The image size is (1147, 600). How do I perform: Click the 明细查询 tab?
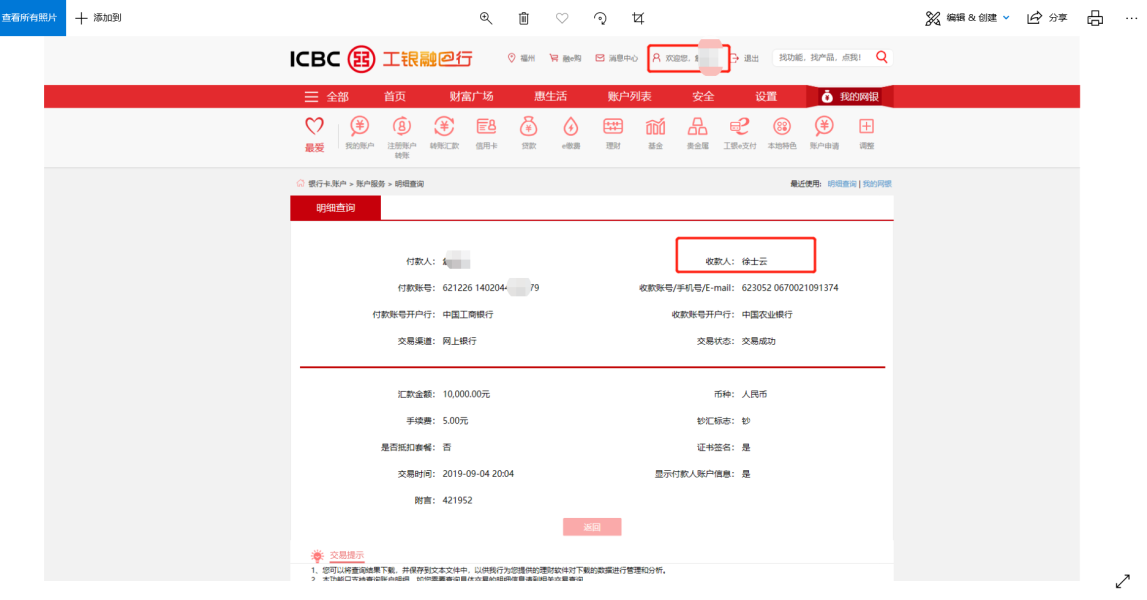point(335,208)
